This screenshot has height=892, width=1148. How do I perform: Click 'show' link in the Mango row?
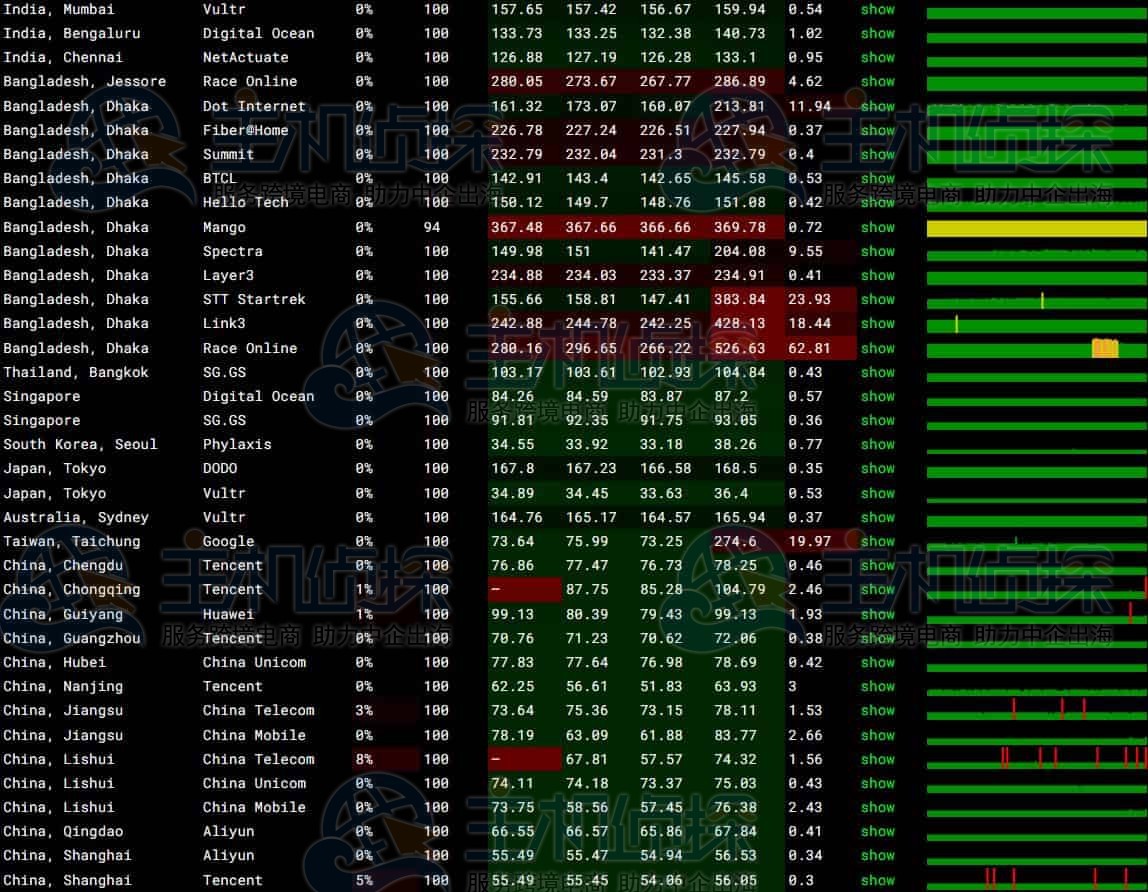point(877,228)
